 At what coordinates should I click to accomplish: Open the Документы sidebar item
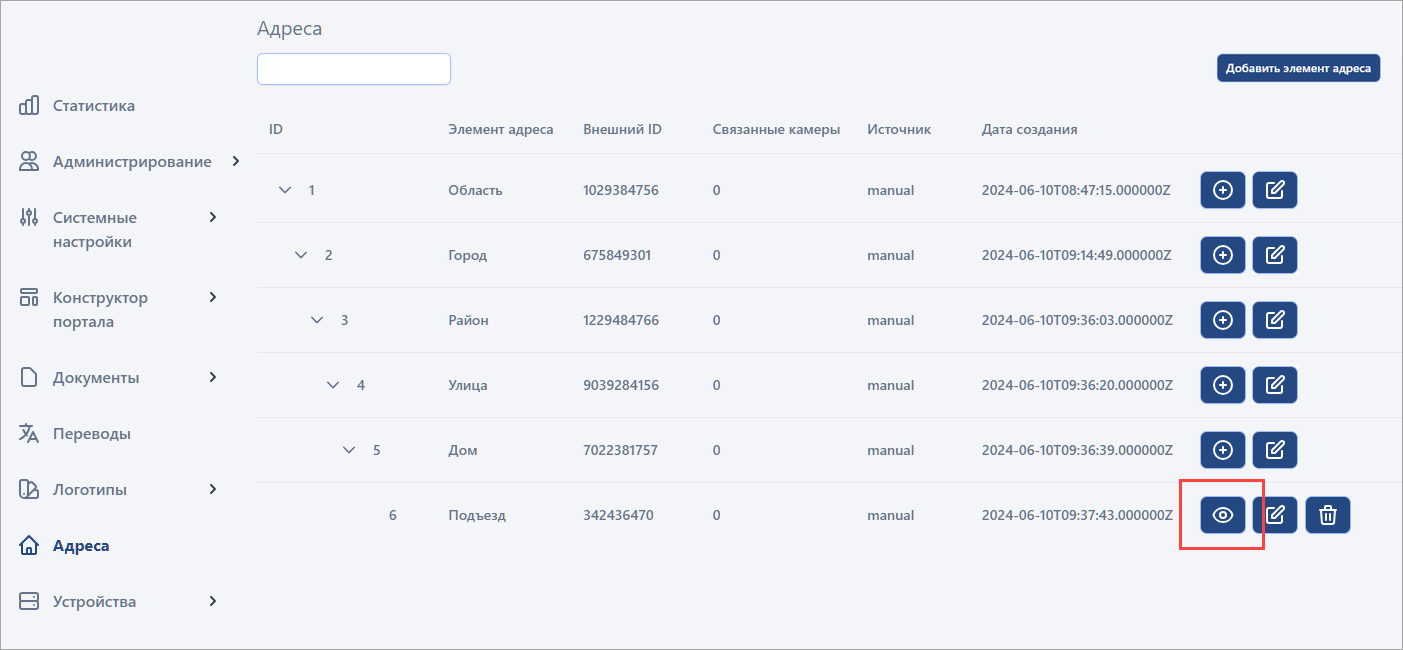coord(95,378)
